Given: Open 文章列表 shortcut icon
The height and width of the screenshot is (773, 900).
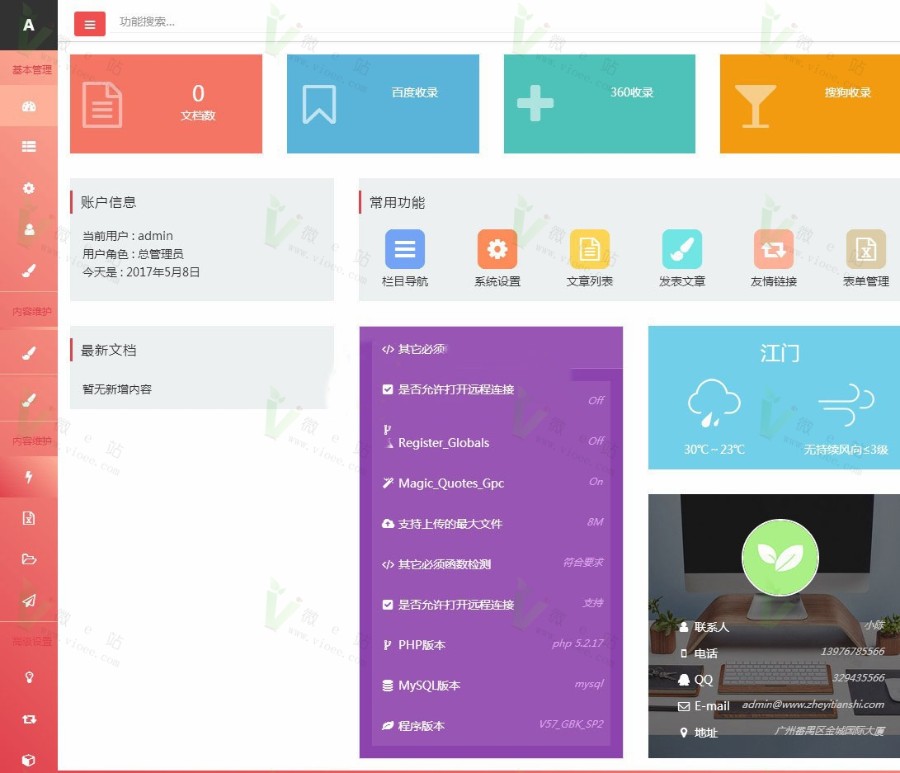Looking at the screenshot, I should 589,248.
